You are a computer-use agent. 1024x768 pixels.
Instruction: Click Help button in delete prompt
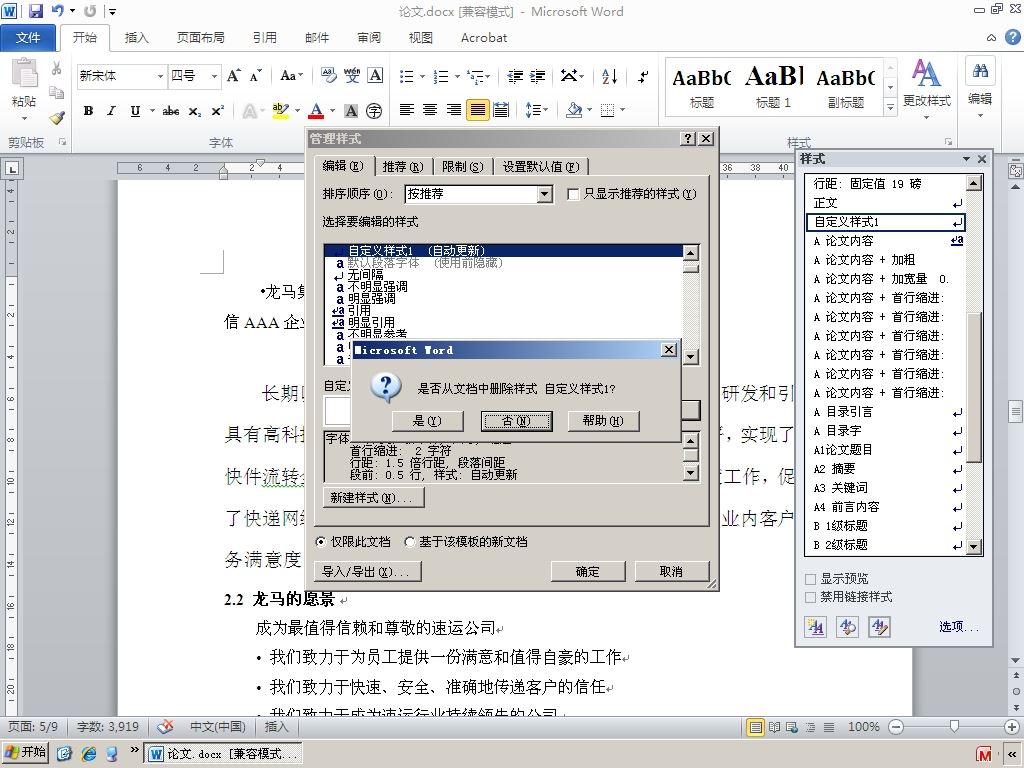point(603,421)
